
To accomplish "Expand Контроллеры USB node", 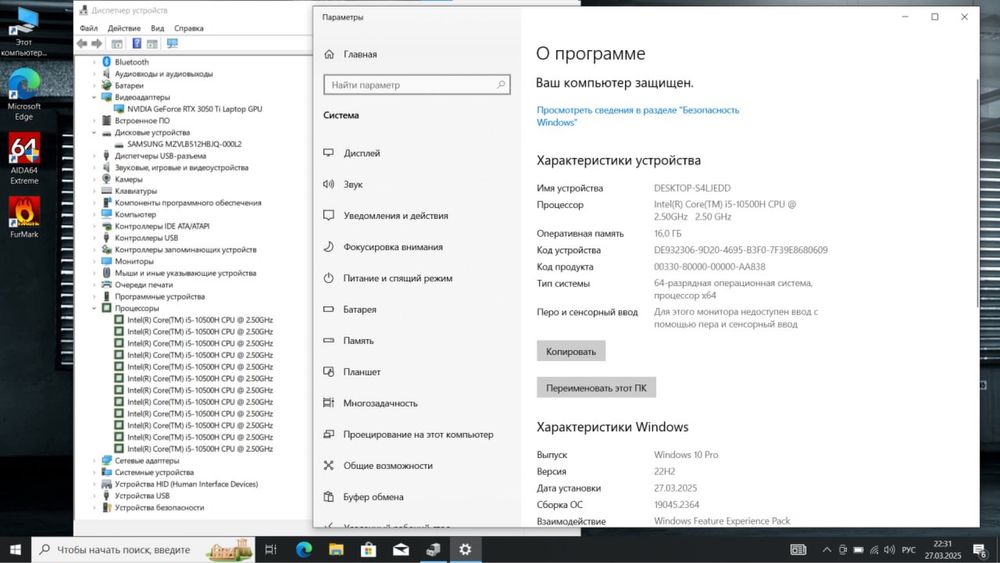I will pos(94,238).
